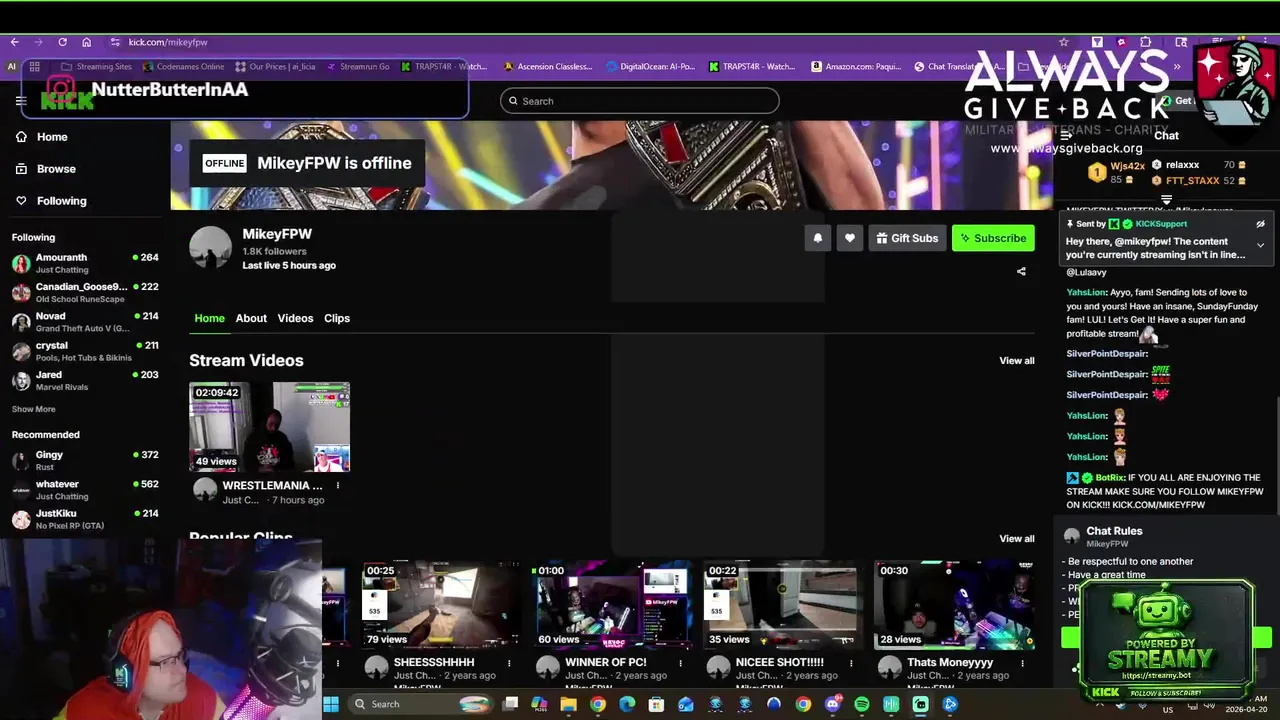This screenshot has height=720, width=1280.
Task: Open the WRESTLEMANIA stream video thumbnail
Action: pyautogui.click(x=270, y=427)
